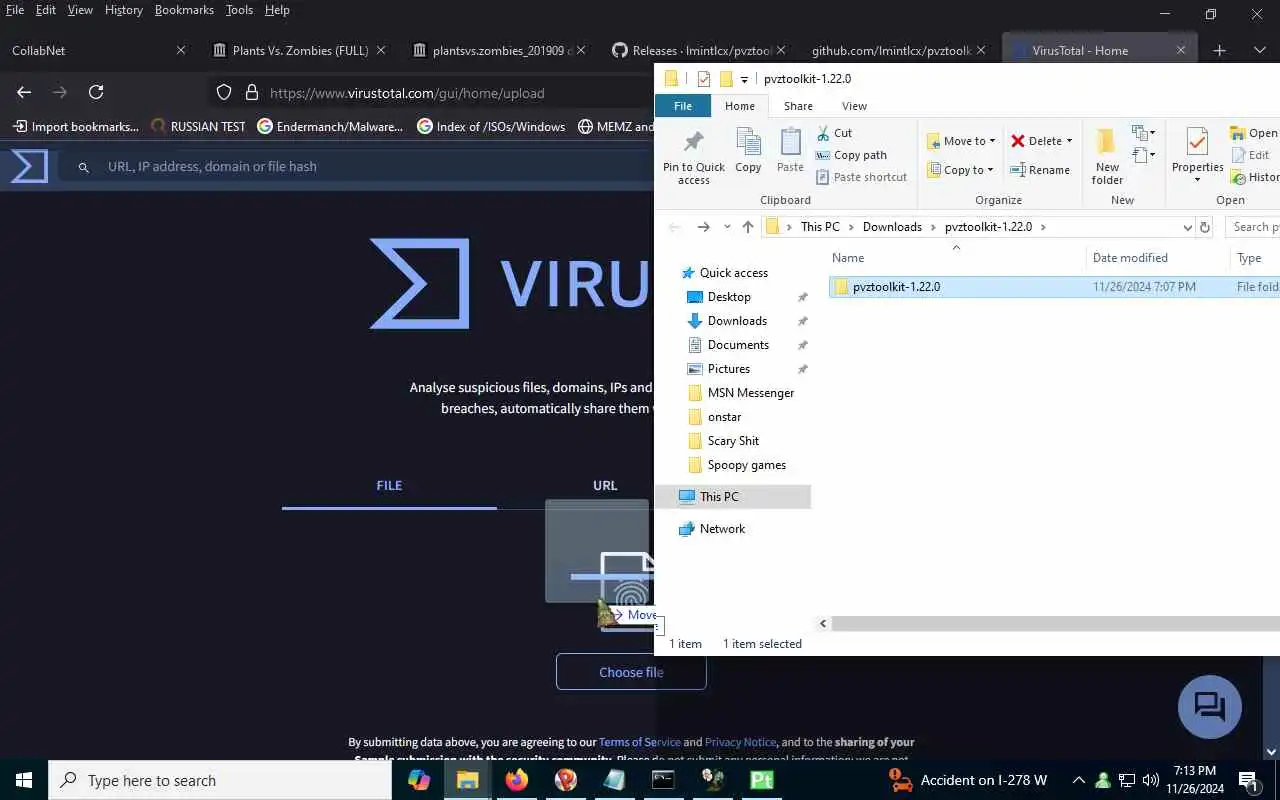
Task: Switch to the CollabNet browser tab
Action: [x=98, y=50]
